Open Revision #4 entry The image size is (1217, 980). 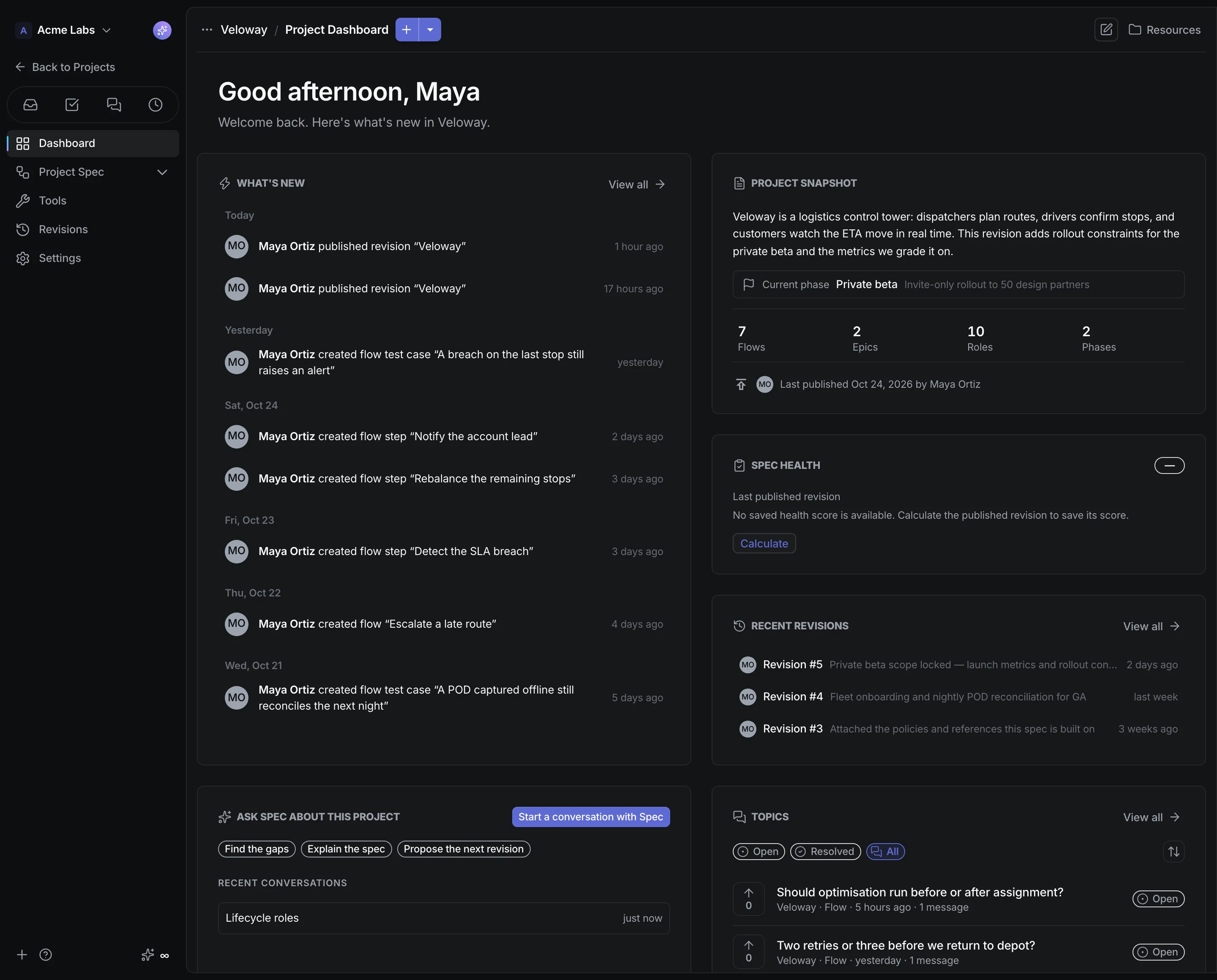click(x=958, y=697)
